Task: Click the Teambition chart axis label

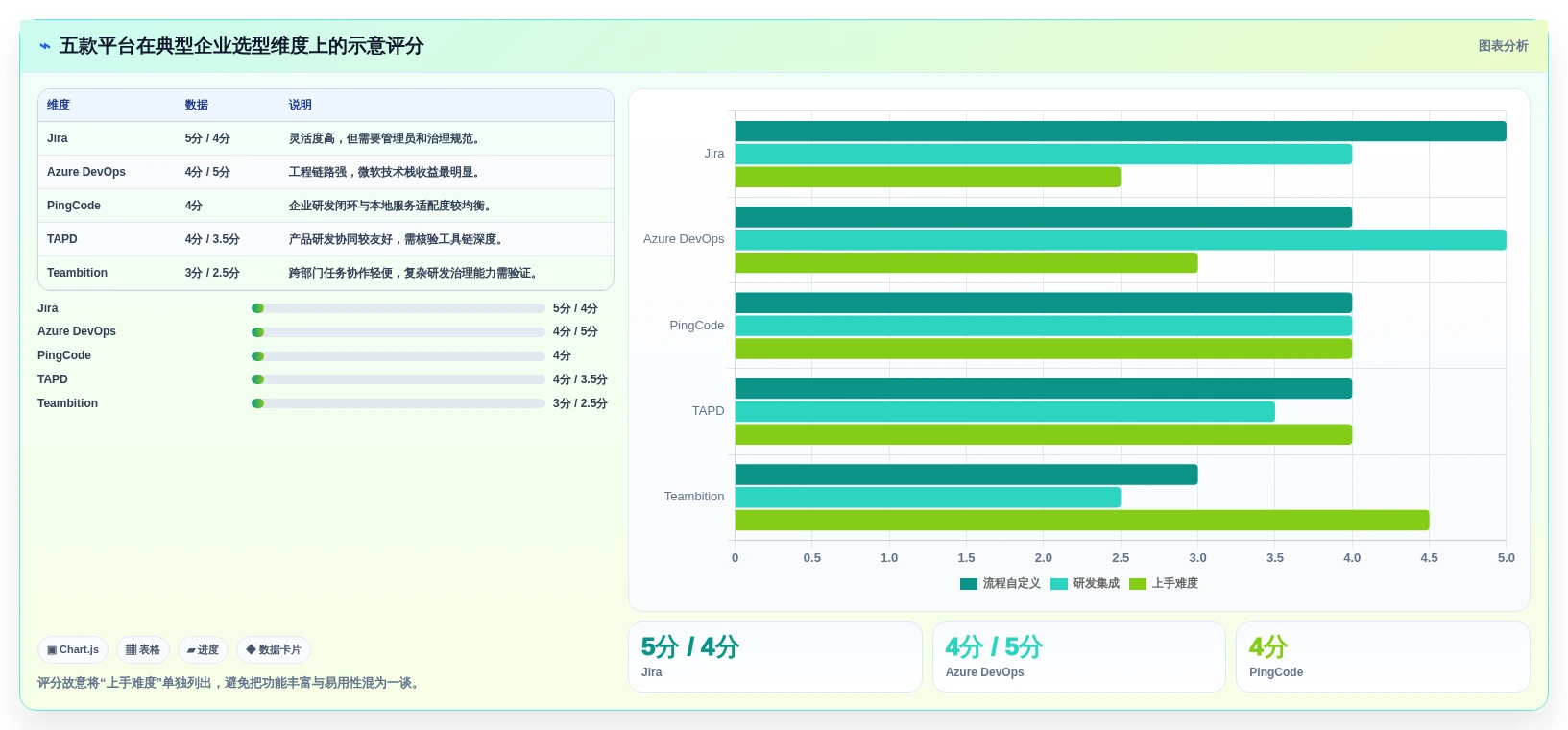Action: (x=694, y=497)
